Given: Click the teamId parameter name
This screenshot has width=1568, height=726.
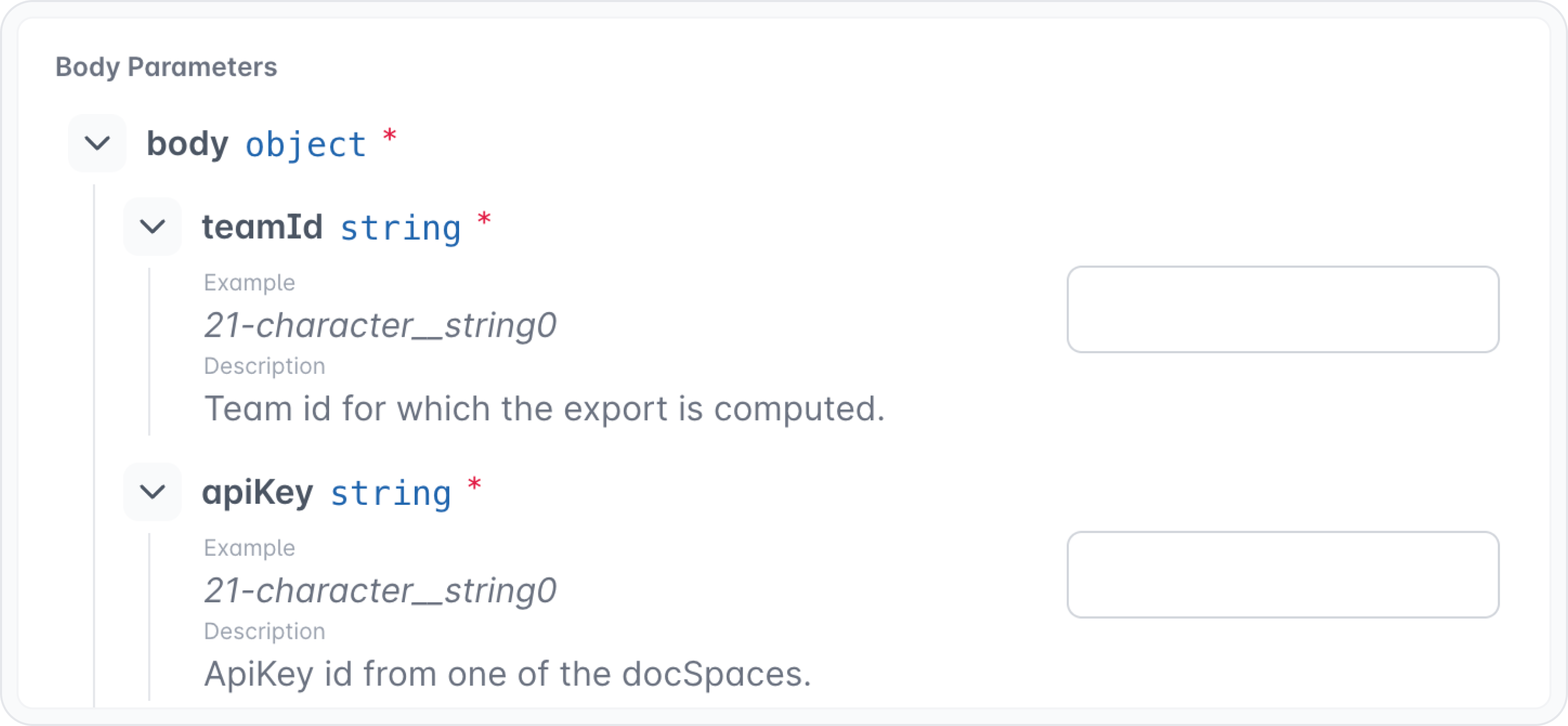Looking at the screenshot, I should click(263, 227).
